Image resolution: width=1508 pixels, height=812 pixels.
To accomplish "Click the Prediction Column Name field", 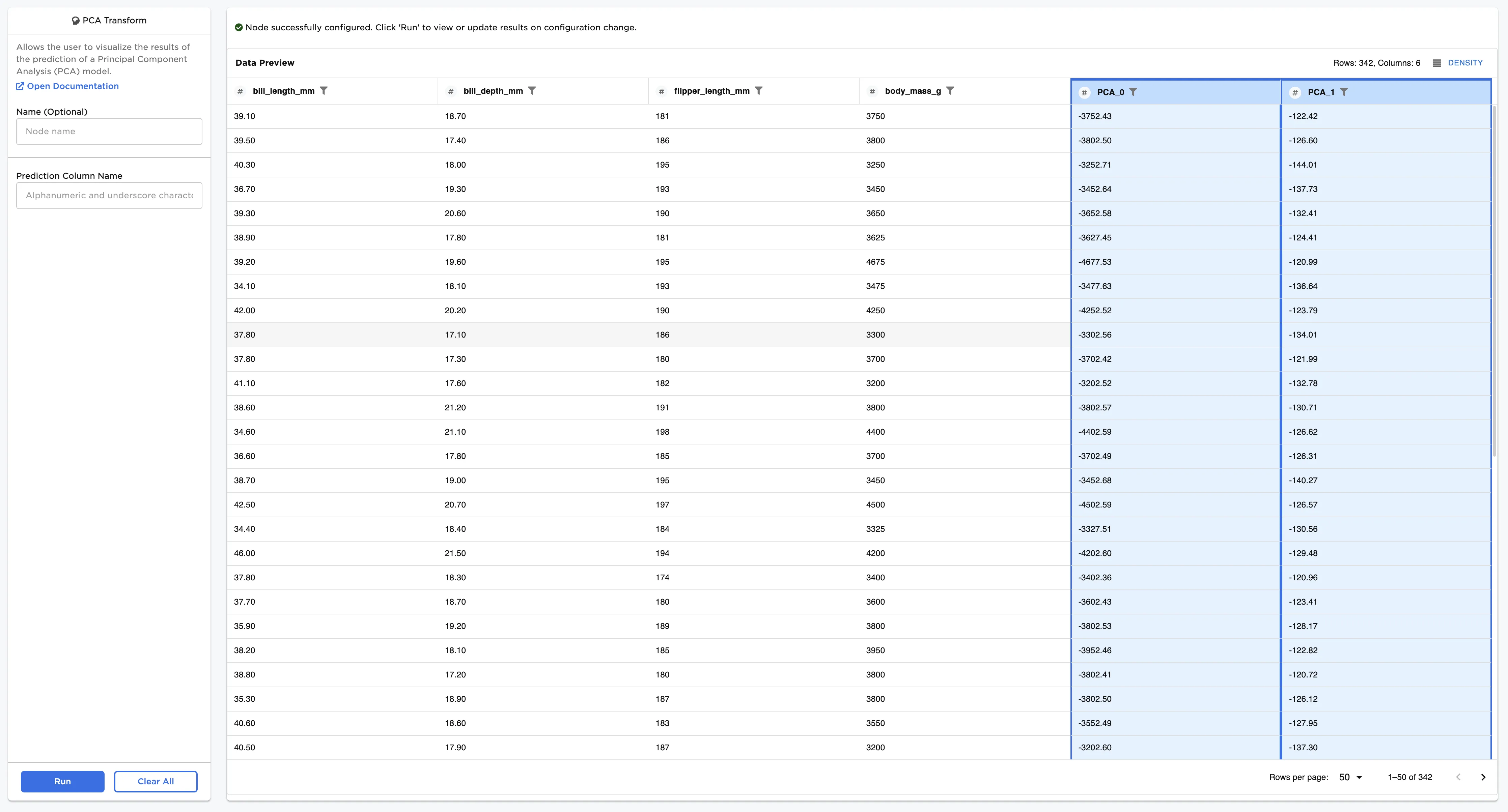I will (x=109, y=195).
